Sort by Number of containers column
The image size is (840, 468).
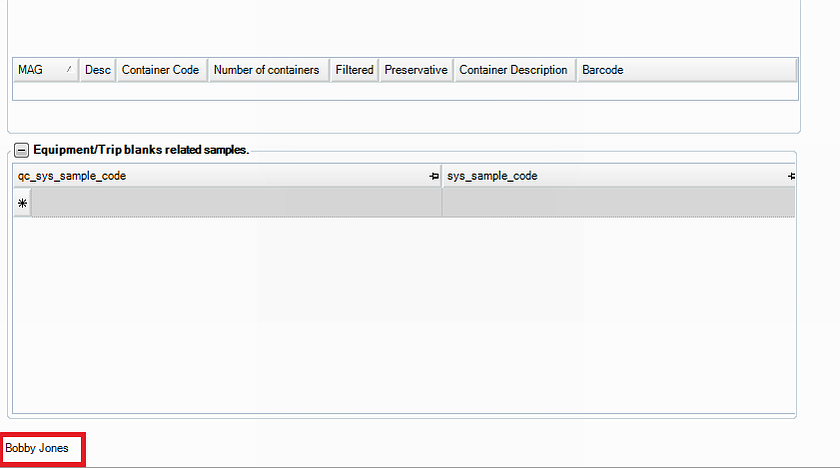tap(266, 70)
